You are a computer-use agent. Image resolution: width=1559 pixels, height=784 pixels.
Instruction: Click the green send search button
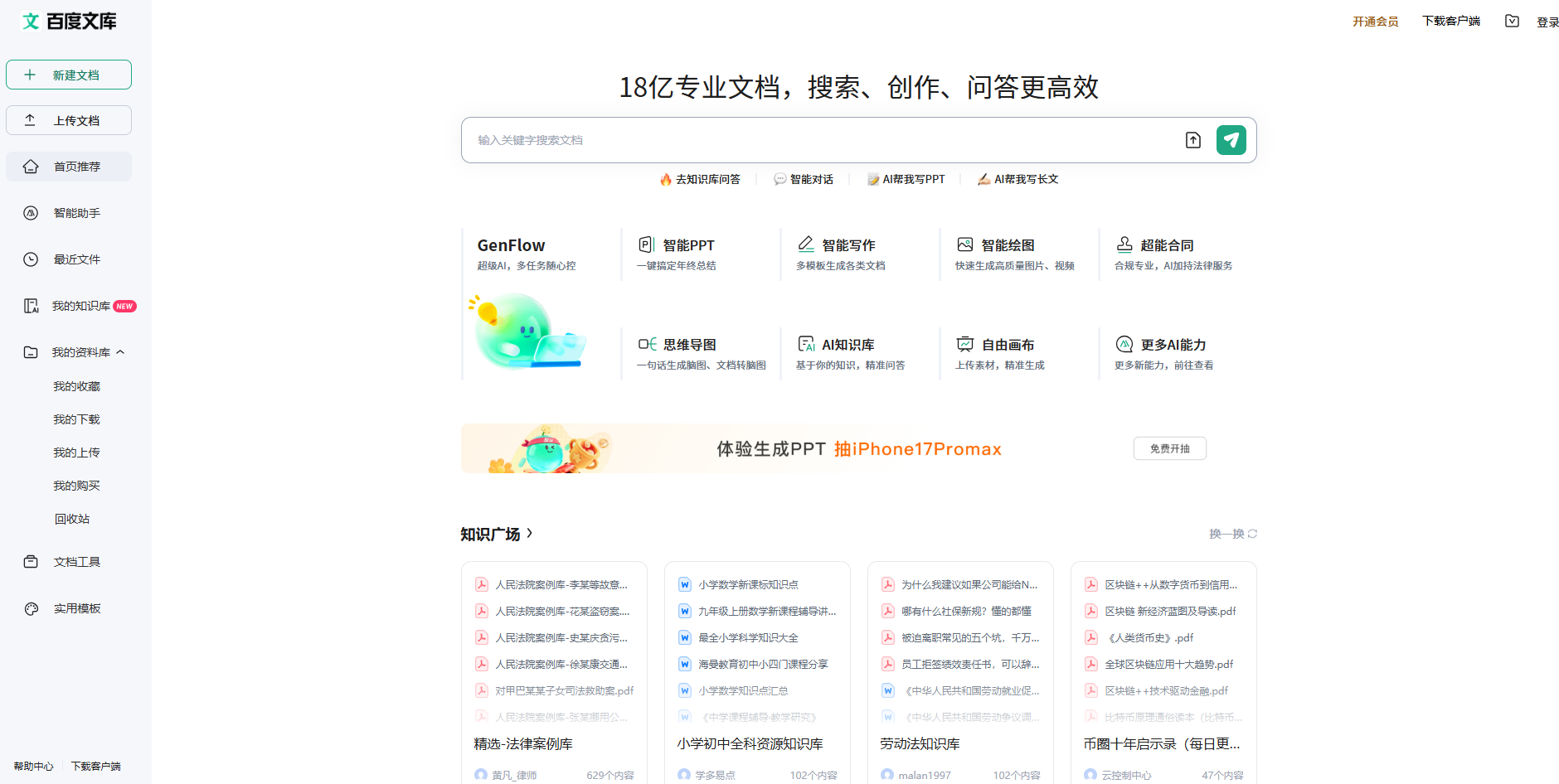pos(1231,140)
